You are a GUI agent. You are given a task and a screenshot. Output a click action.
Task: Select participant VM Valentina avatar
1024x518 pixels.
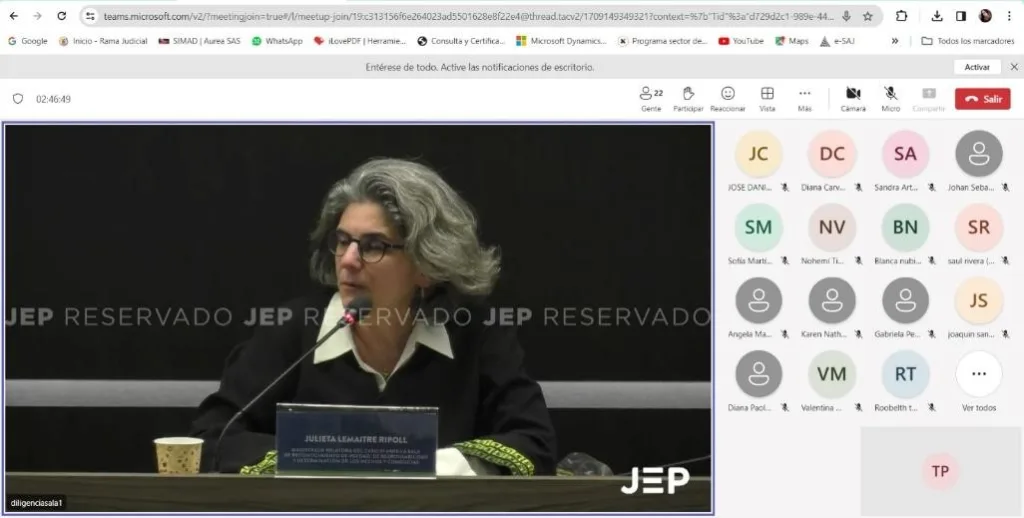point(832,374)
